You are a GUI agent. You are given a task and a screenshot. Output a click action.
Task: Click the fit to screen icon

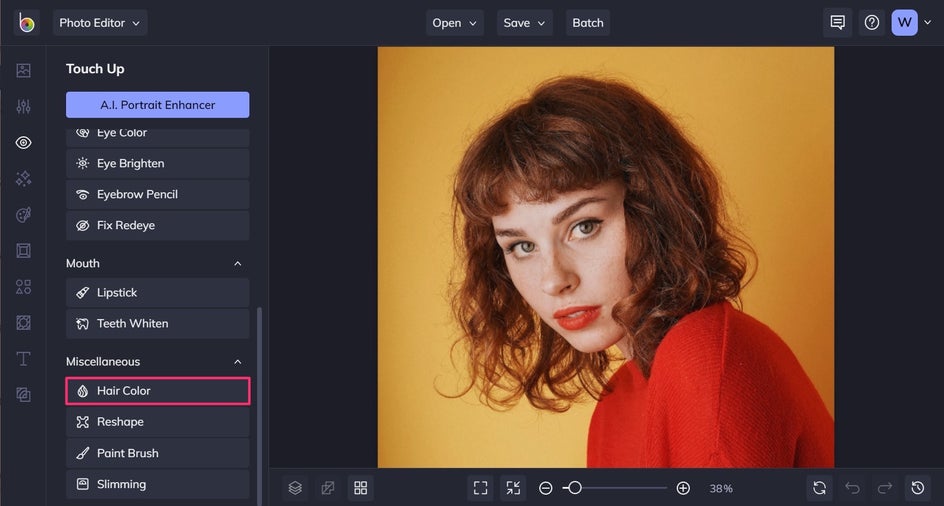480,488
